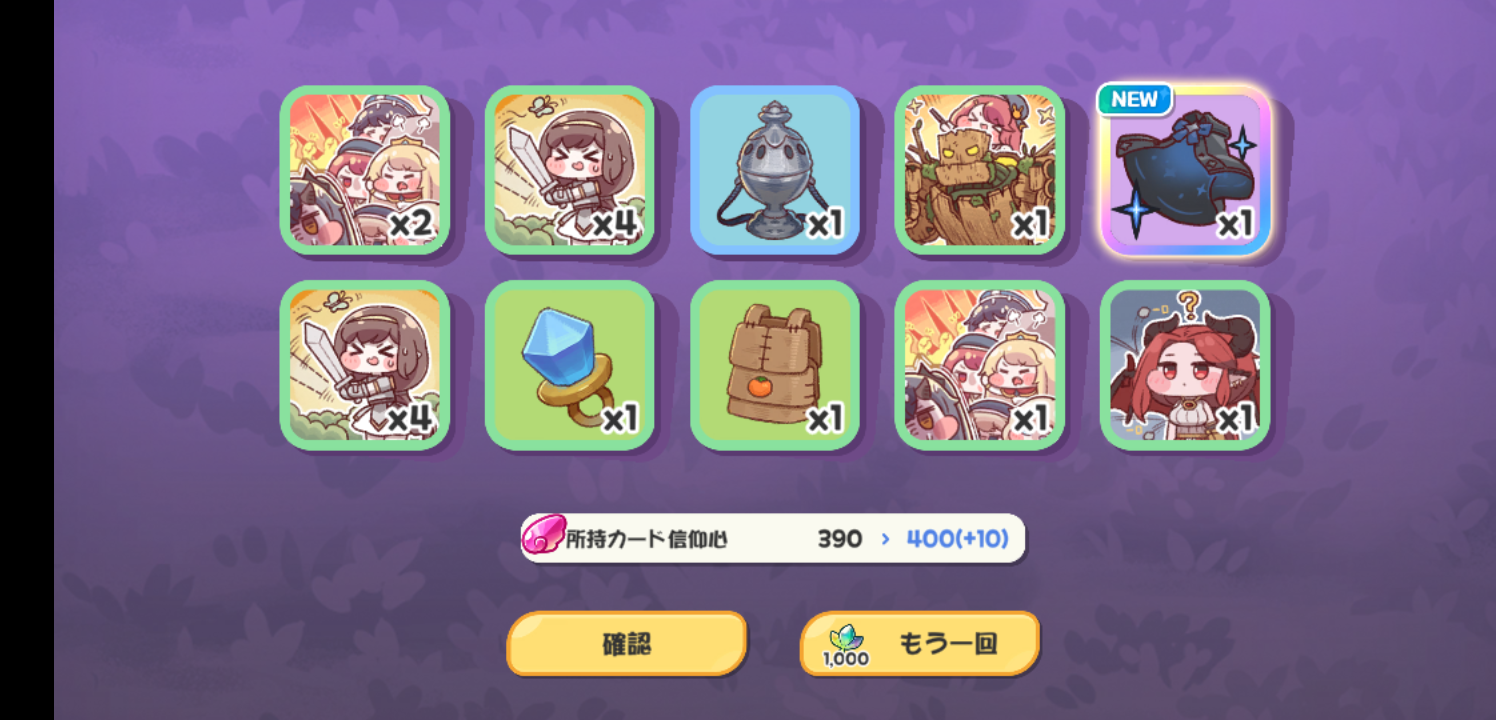View the red-haired horned girl card
The height and width of the screenshot is (720, 1496).
click(x=1185, y=365)
